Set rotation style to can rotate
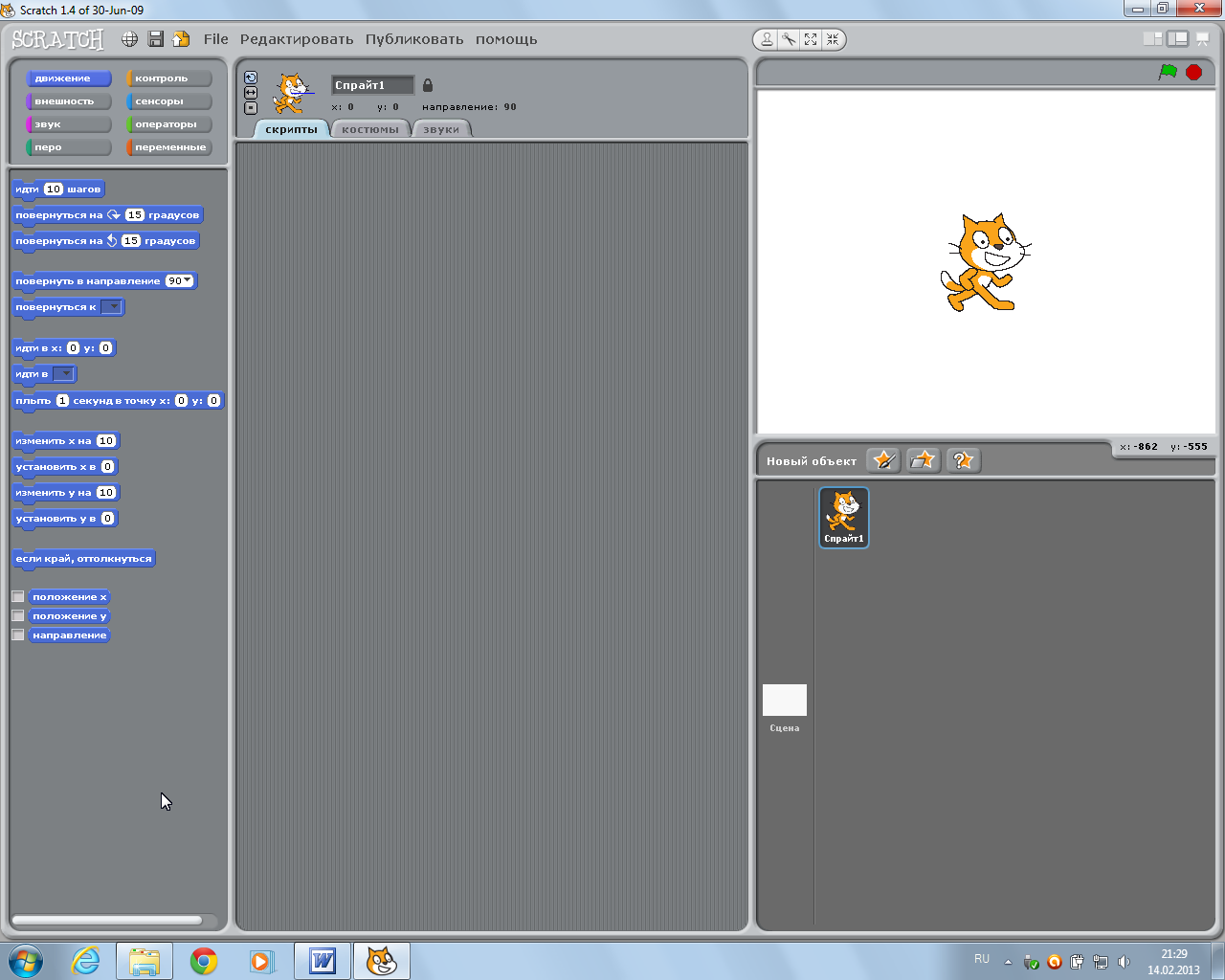This screenshot has width=1225, height=980. click(251, 78)
